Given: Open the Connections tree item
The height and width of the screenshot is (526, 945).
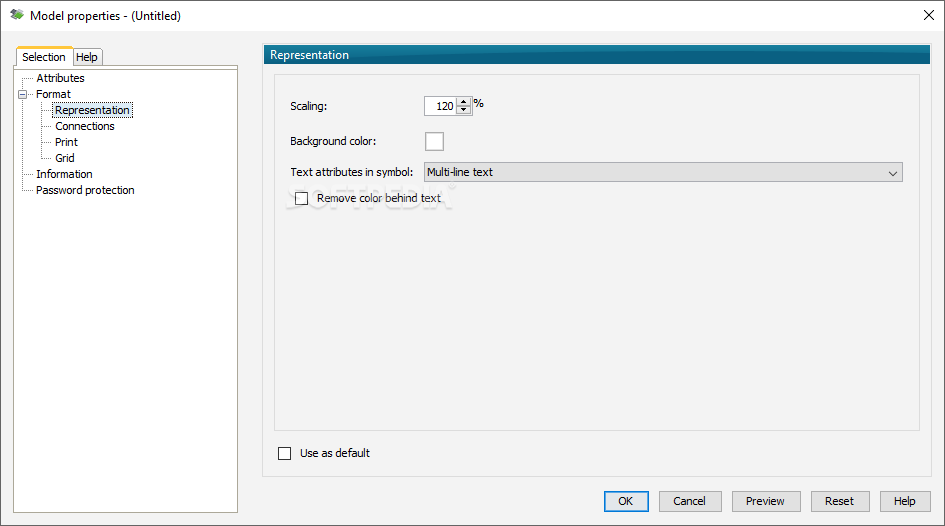Looking at the screenshot, I should pos(85,126).
